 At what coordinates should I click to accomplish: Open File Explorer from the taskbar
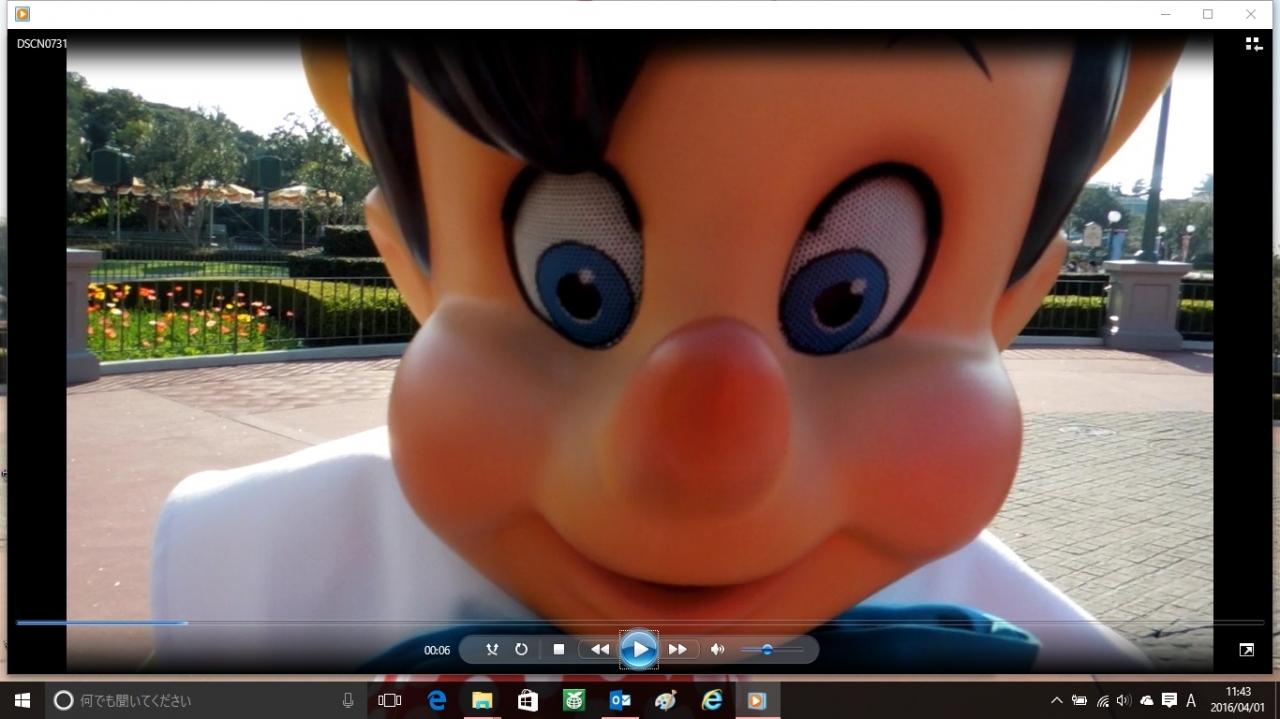pos(482,700)
